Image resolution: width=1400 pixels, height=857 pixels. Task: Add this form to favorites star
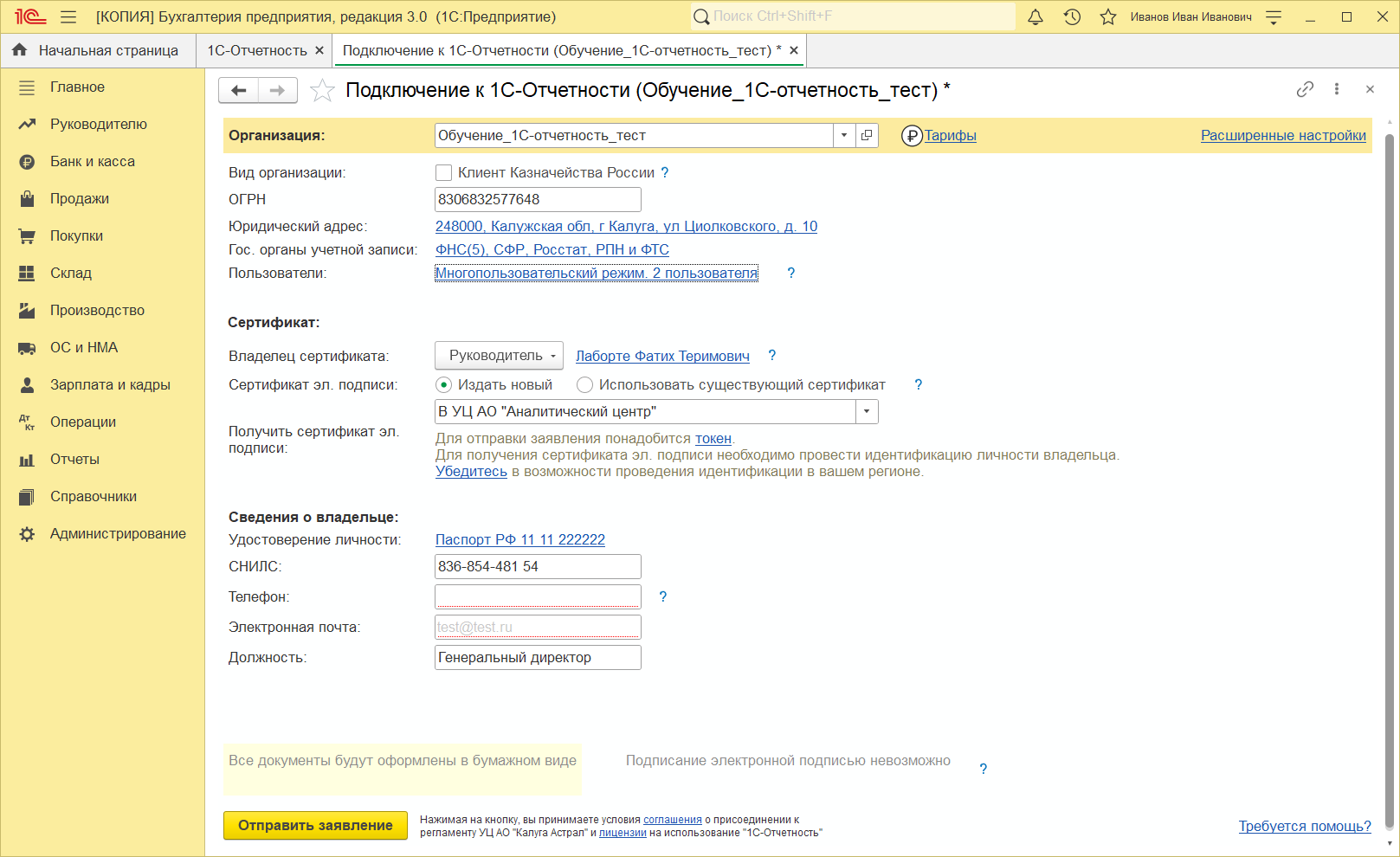click(x=322, y=90)
